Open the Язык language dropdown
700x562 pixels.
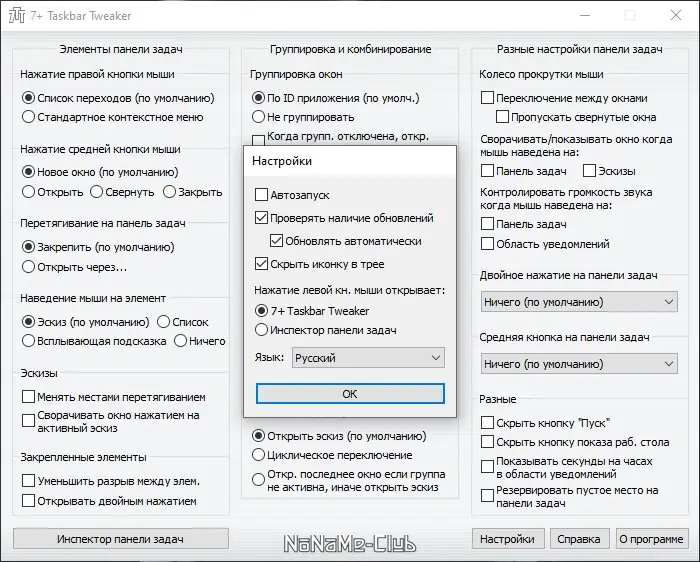point(367,357)
